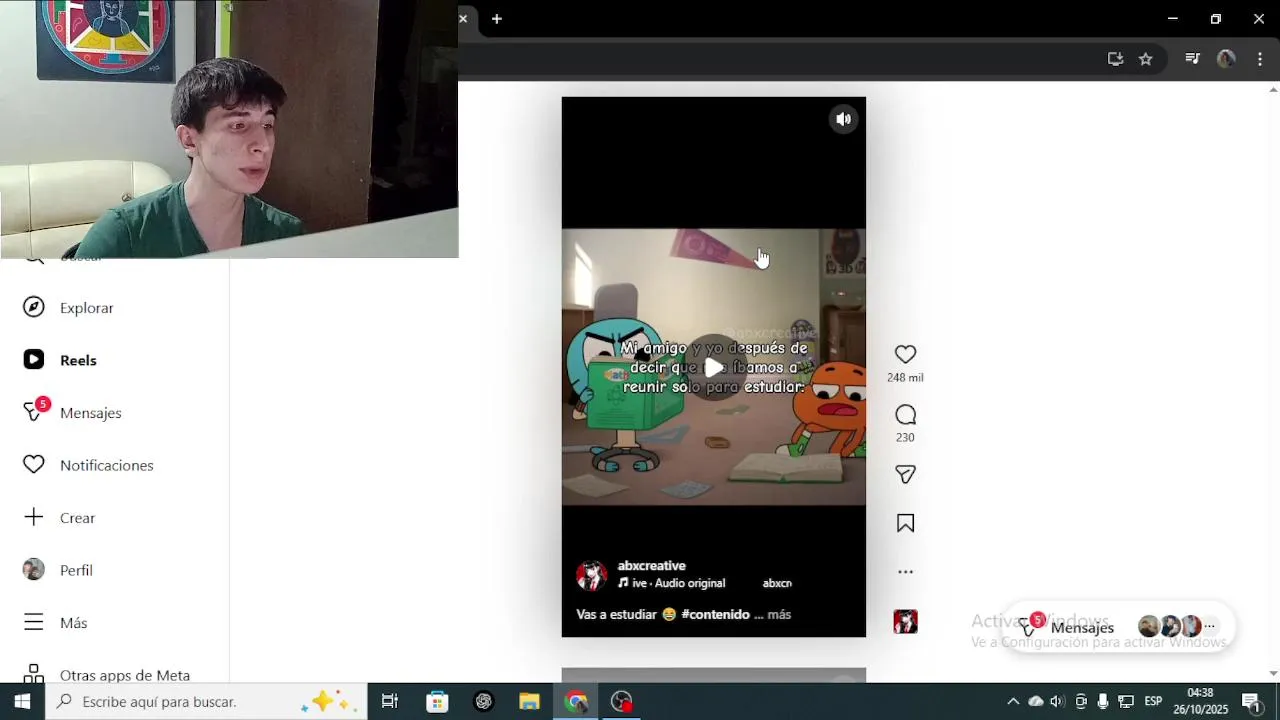Screen dimensions: 1280x720
Task: Click the Notificaciones heart icon
Action: (34, 465)
